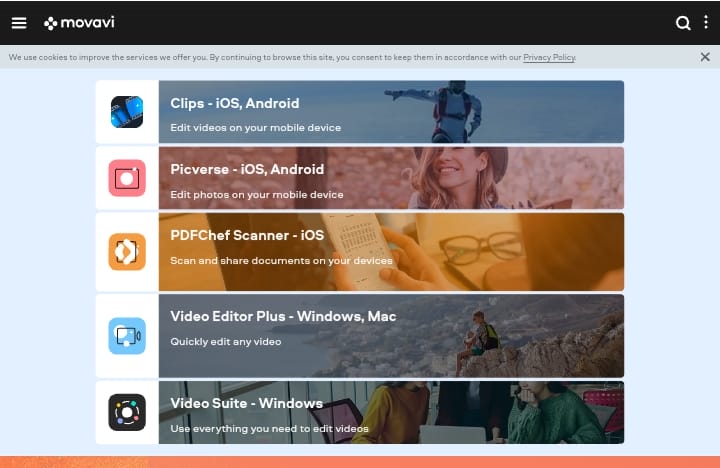Click 'Scan and share documents on your devices'

281,260
